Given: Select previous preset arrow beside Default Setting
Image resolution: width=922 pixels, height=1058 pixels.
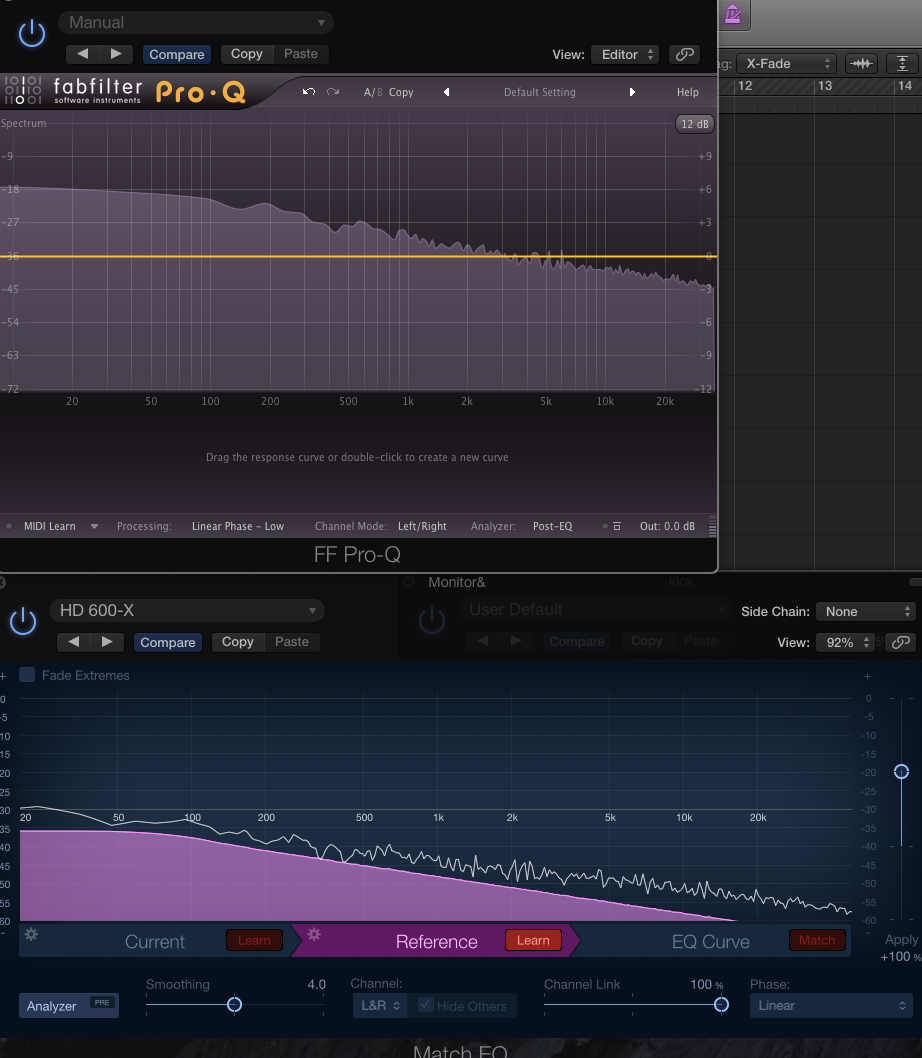Looking at the screenshot, I should [446, 92].
